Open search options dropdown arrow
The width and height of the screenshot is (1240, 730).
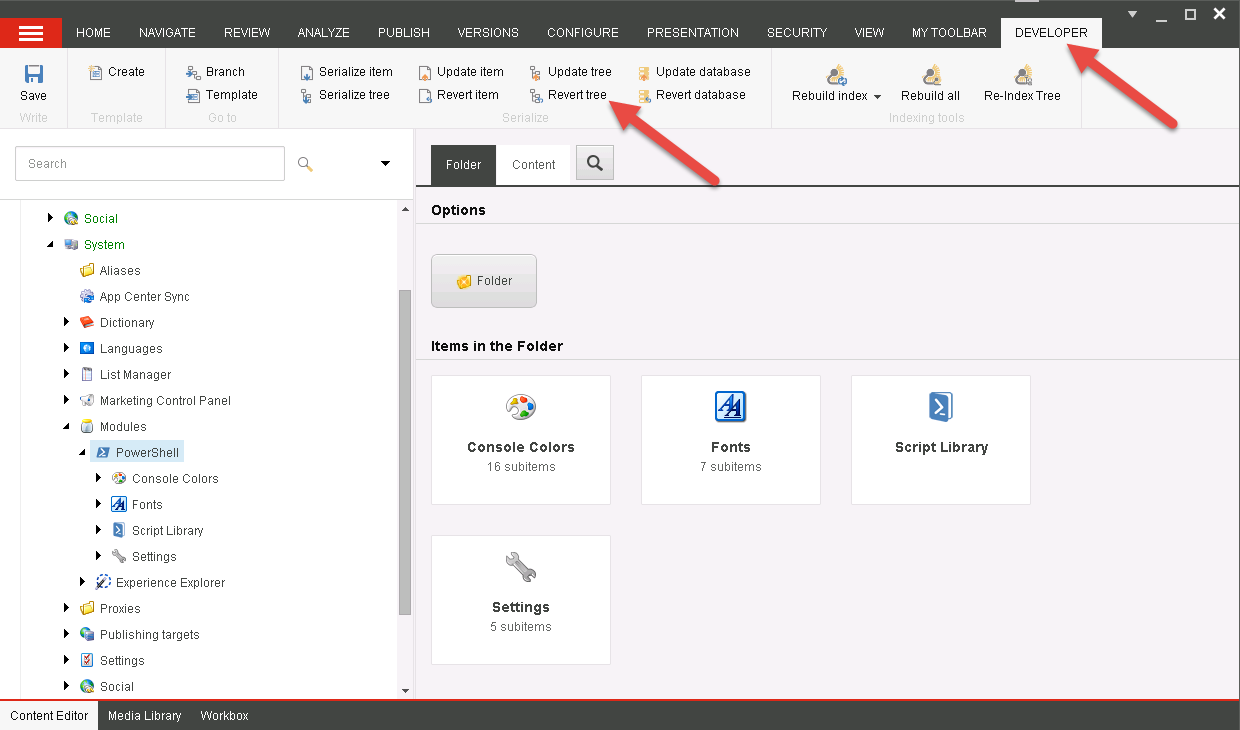385,164
